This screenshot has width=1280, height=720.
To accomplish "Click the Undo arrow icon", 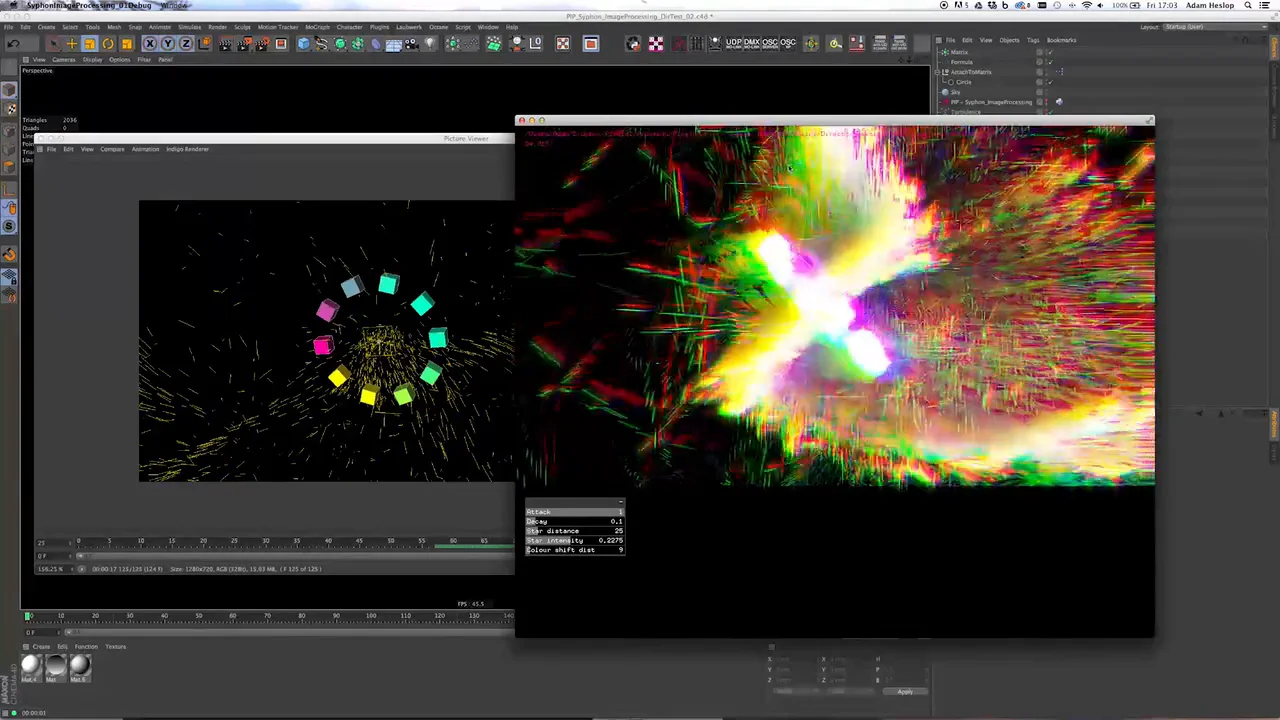I will coord(14,44).
